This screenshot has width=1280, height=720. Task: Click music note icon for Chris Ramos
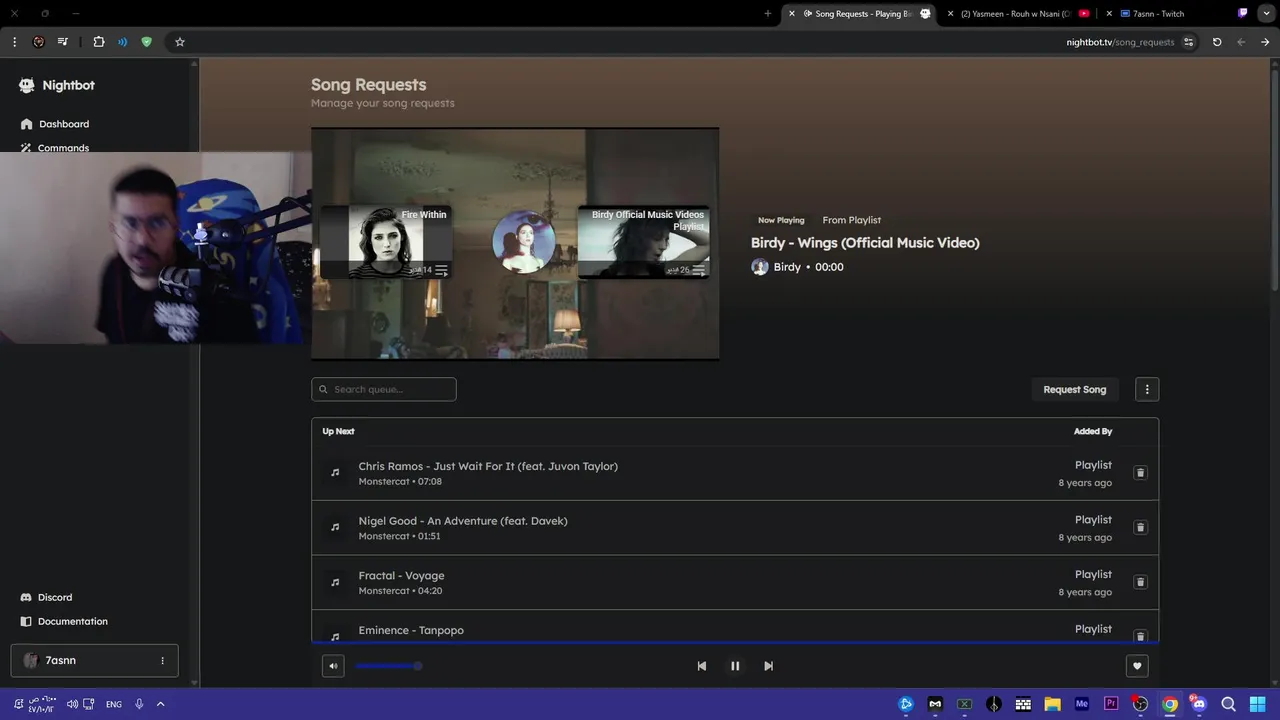335,472
